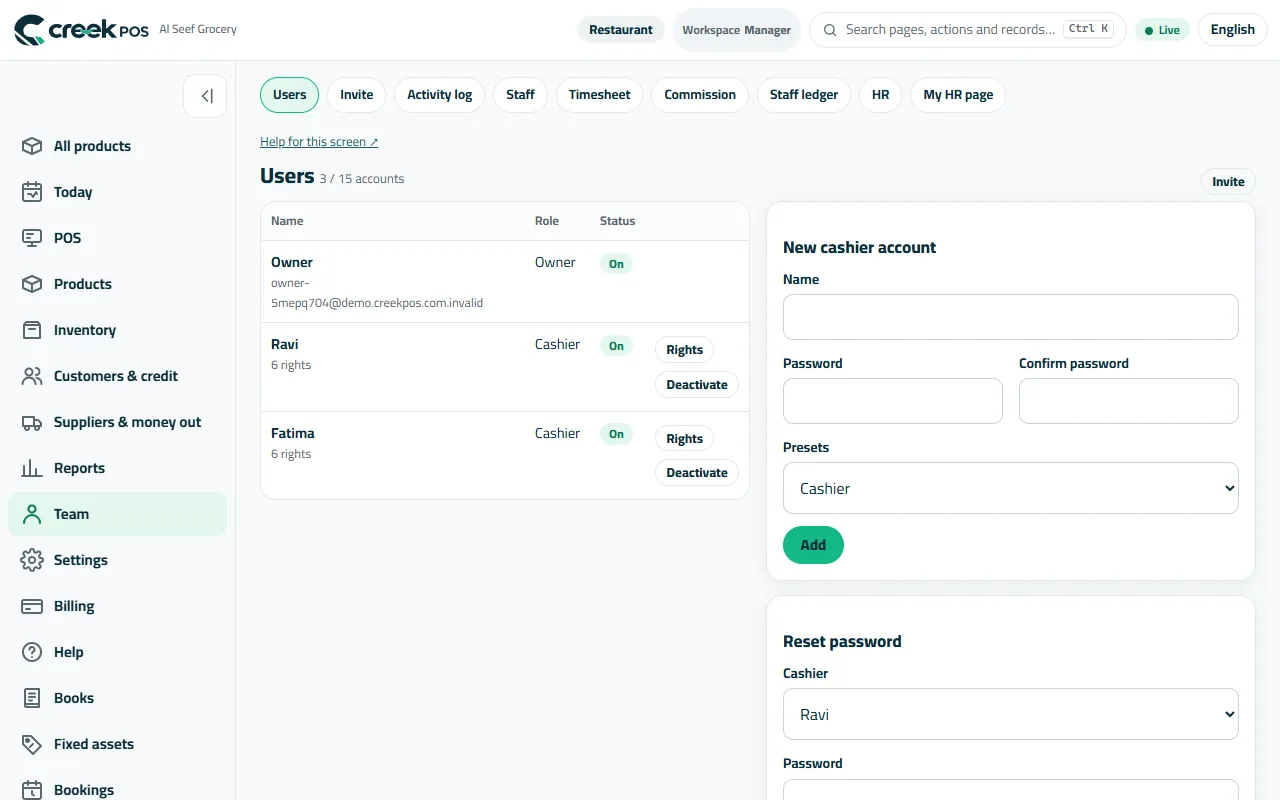The image size is (1280, 800).
Task: Switch to the Timesheet tab
Action: coord(600,95)
